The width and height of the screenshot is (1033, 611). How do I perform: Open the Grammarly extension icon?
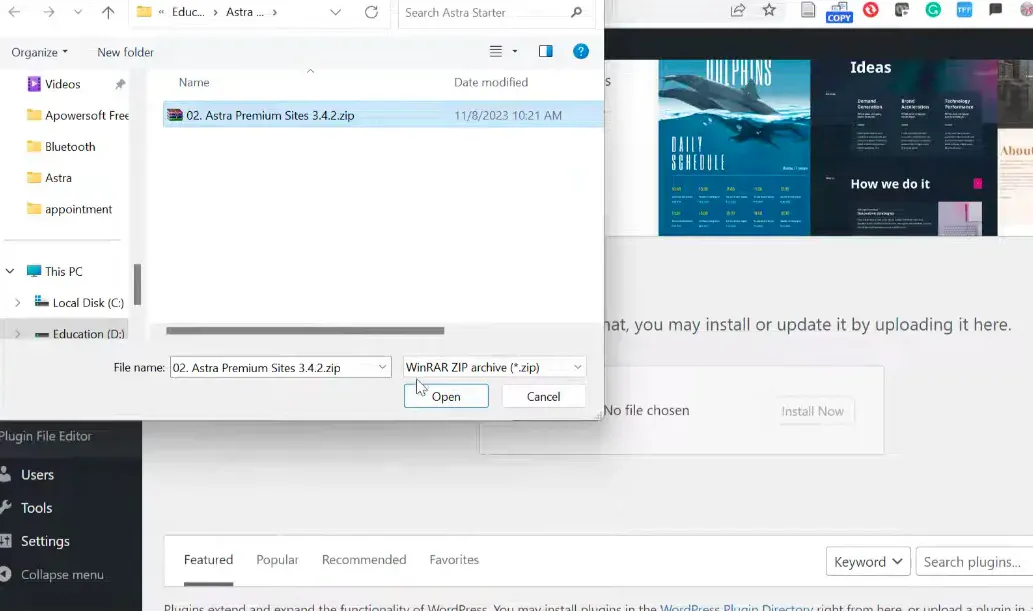pos(933,10)
